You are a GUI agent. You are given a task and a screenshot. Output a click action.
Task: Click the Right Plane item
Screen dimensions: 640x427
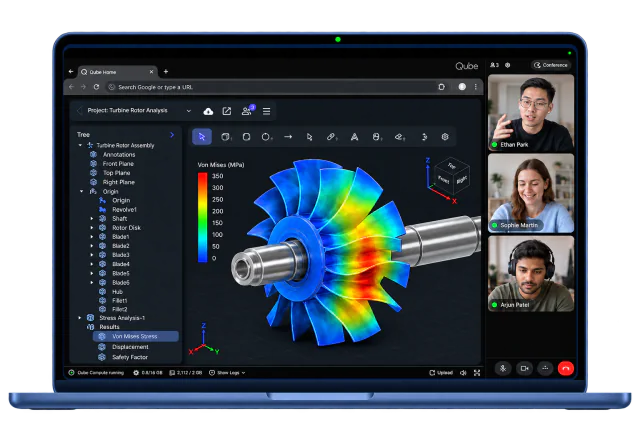118,182
